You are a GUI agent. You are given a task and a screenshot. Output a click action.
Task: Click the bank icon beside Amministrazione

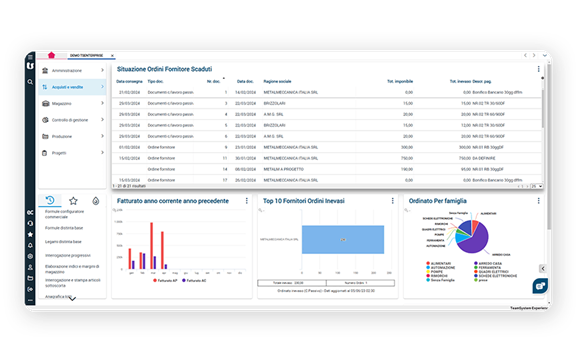pyautogui.click(x=45, y=71)
